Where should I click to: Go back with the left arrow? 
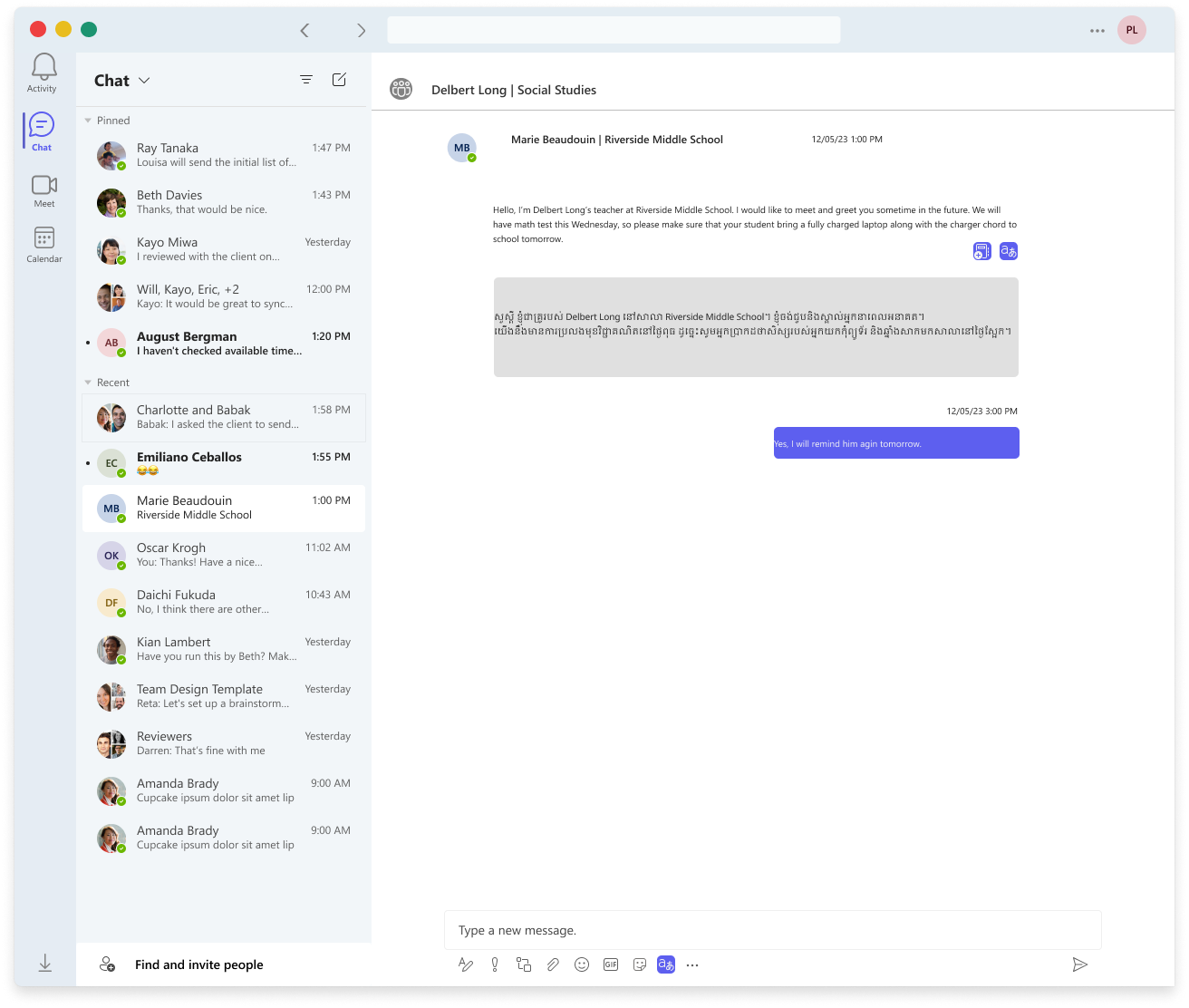point(304,30)
